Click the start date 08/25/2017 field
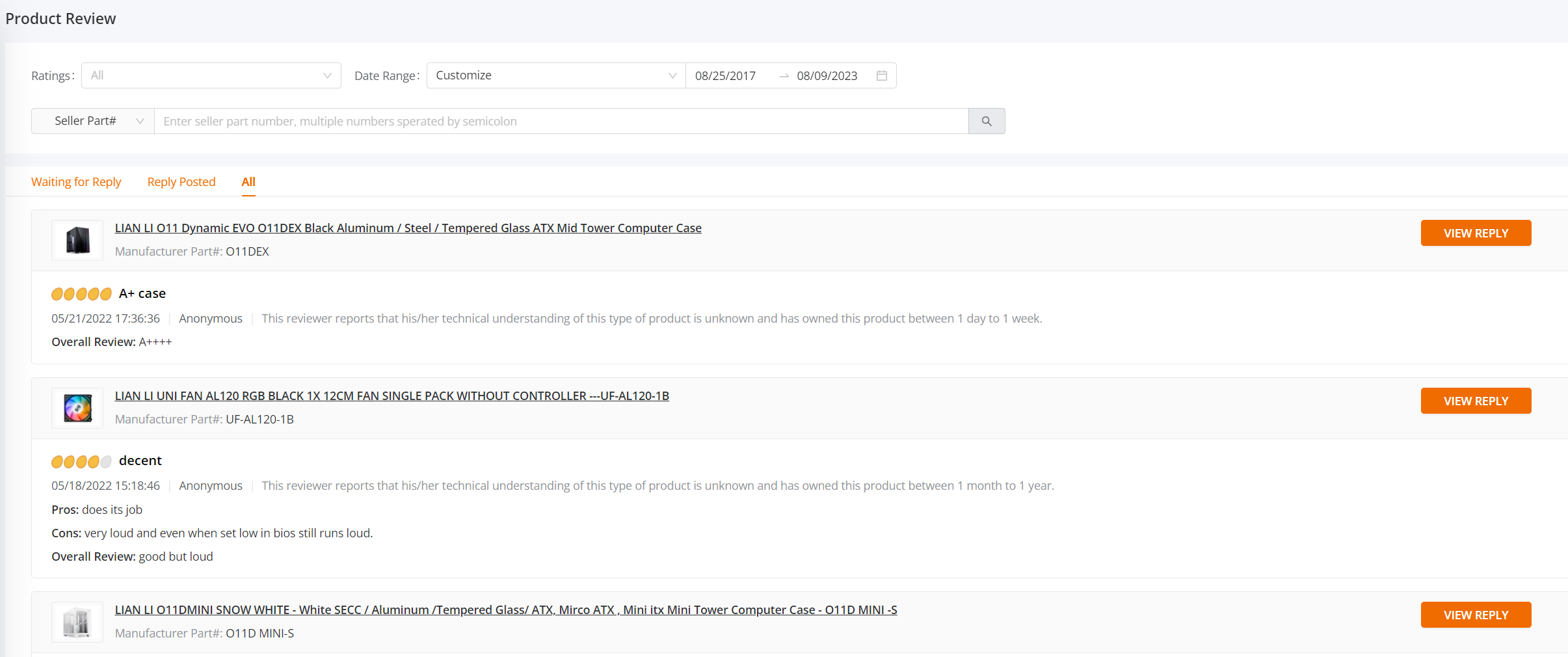 [x=725, y=75]
